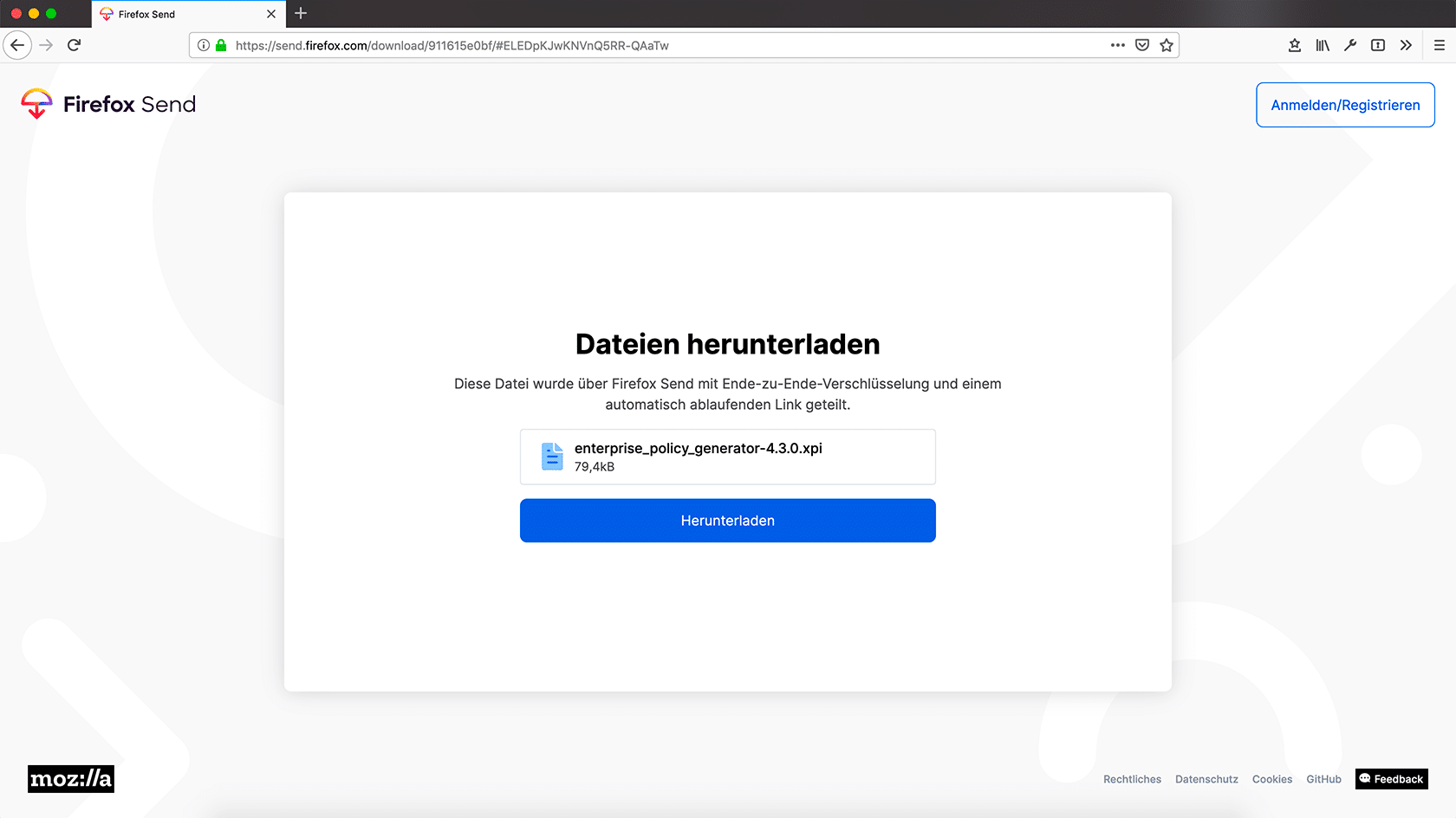This screenshot has width=1456, height=818.
Task: Click the green fullscreen window button
Action: 50,14
